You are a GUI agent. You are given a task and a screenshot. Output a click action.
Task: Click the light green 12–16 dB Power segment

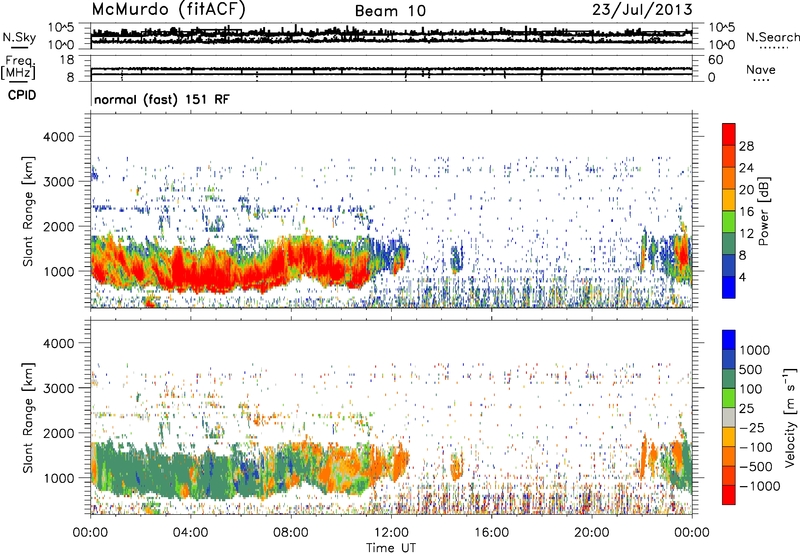(729, 222)
